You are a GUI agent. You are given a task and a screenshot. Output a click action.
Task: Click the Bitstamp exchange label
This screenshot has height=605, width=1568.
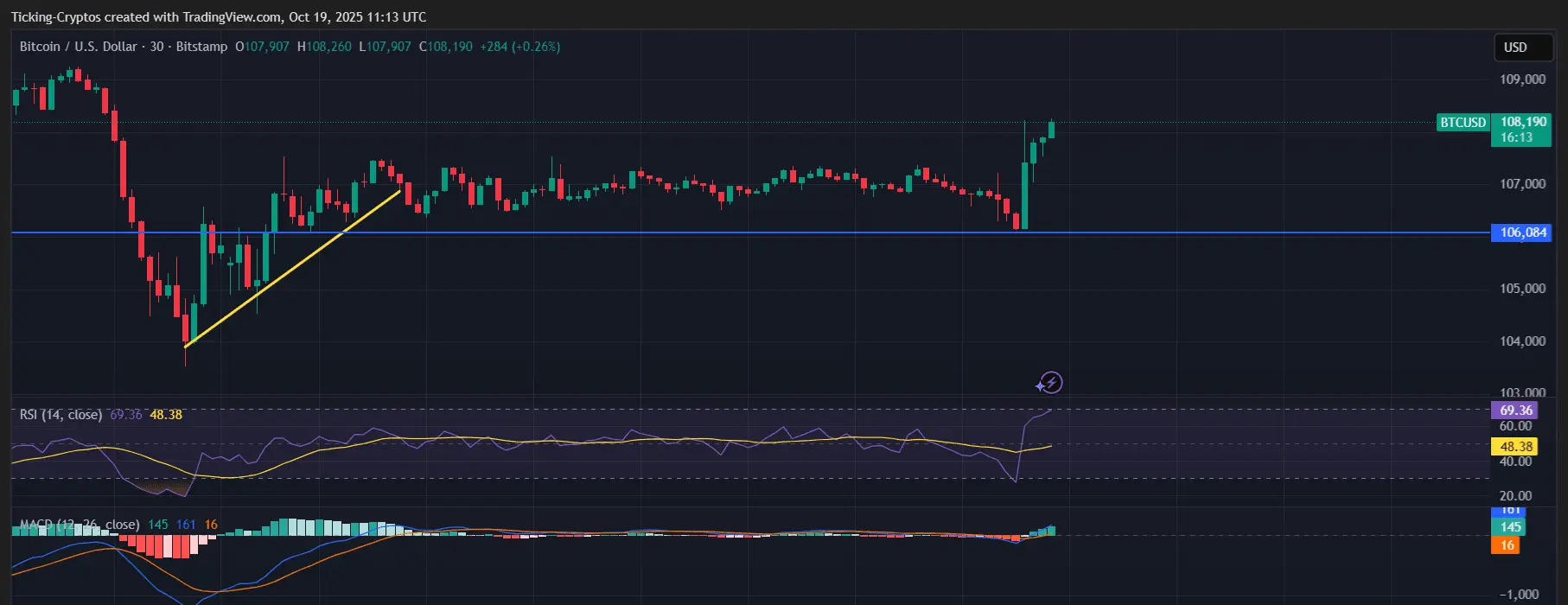[201, 47]
